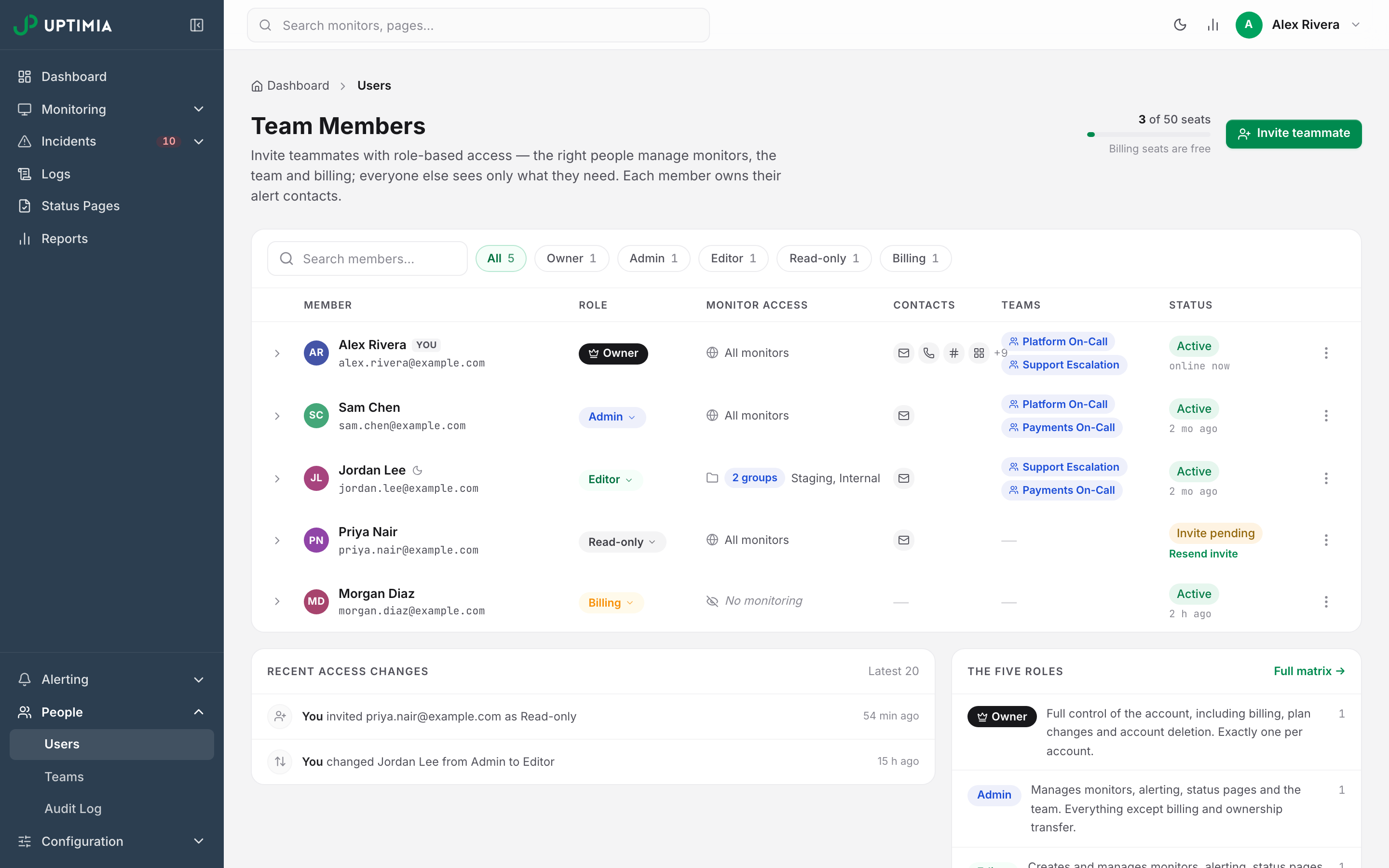Expand the Monitoring sidebar section

(x=111, y=109)
